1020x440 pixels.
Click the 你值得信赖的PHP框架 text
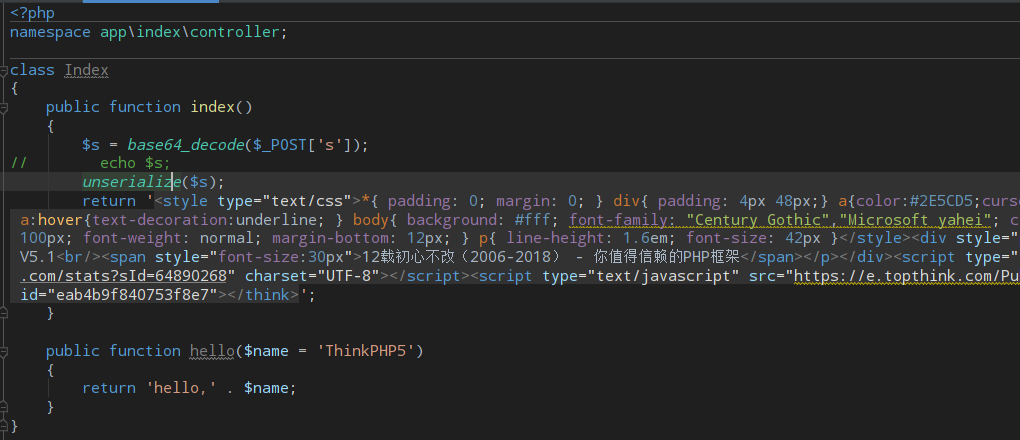667,257
